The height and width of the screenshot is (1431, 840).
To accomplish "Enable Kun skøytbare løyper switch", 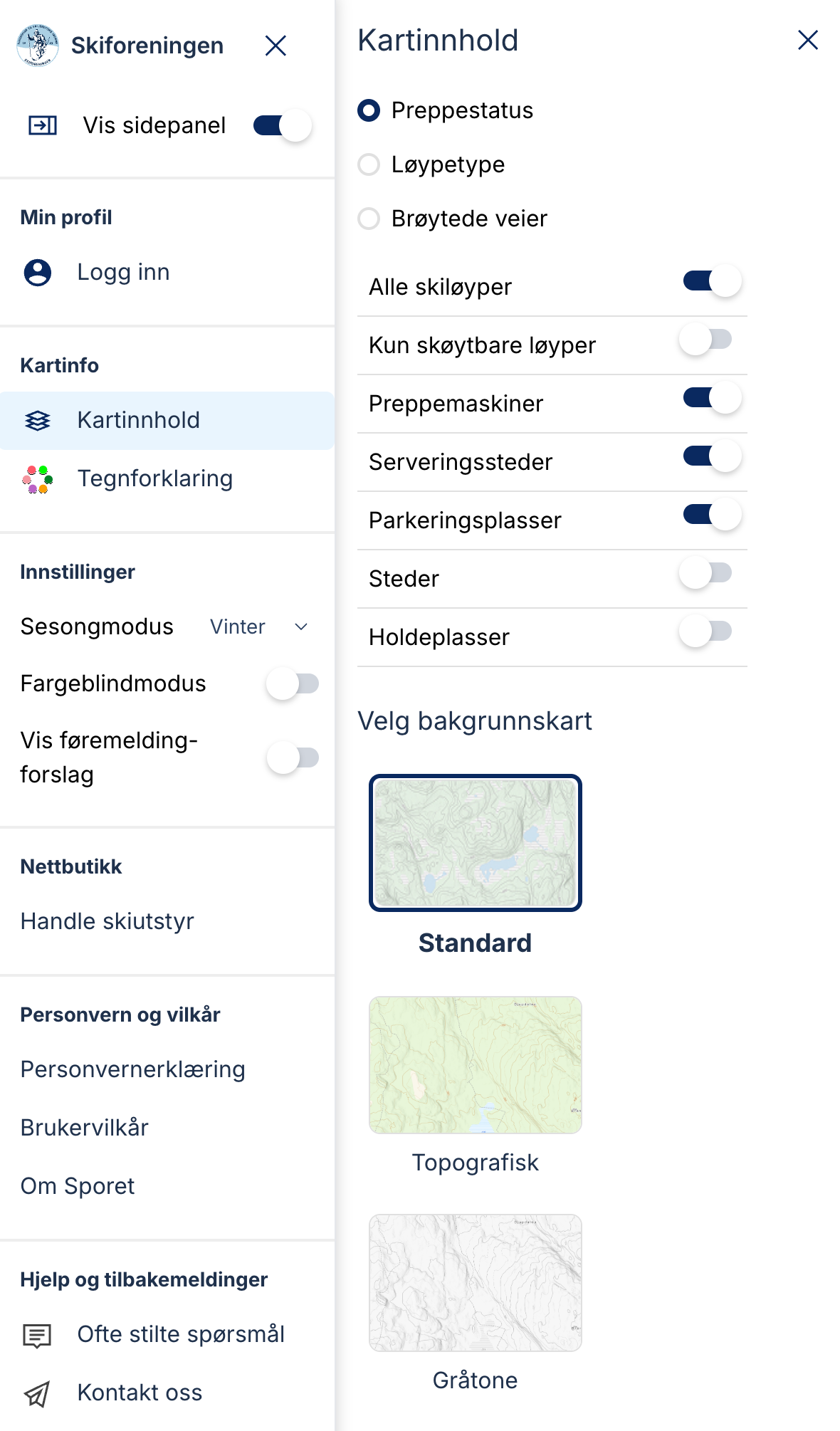I will pyautogui.click(x=705, y=340).
